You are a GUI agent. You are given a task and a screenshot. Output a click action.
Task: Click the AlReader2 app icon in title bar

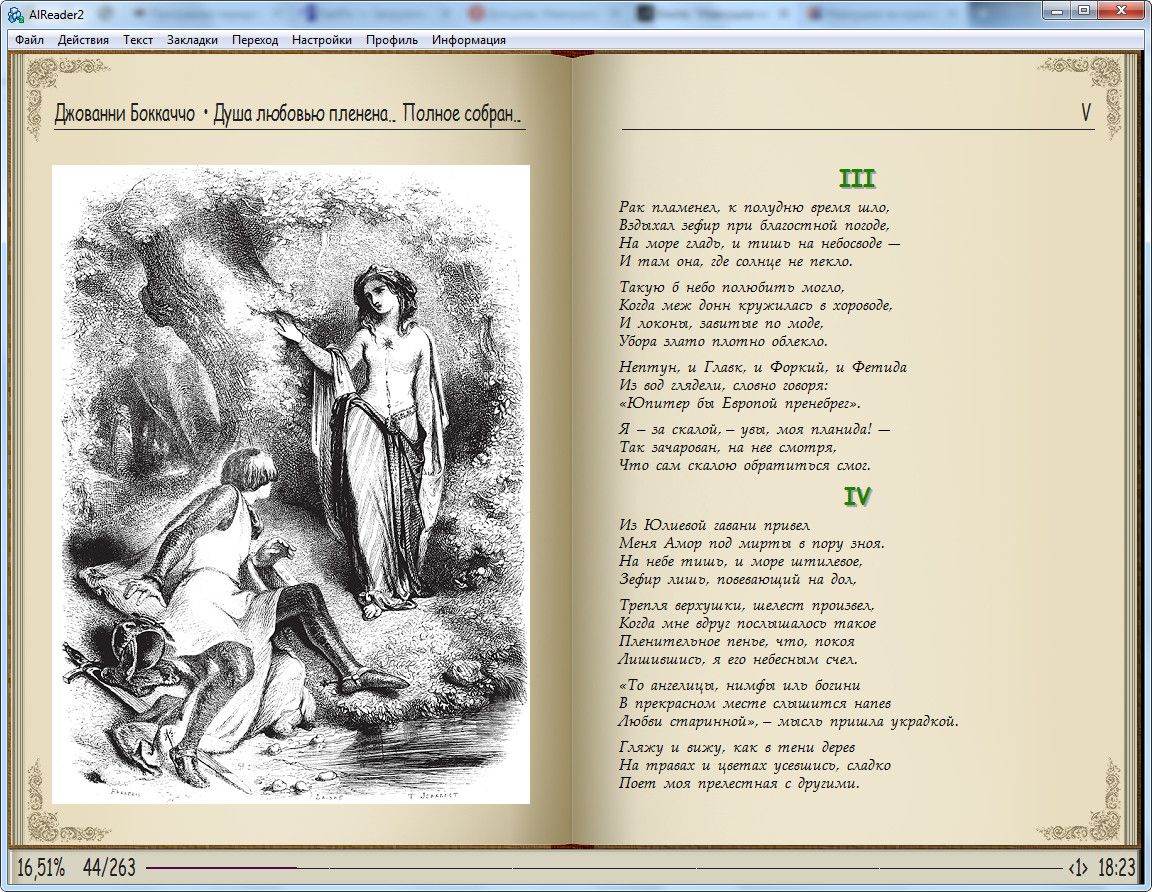[x=15, y=14]
